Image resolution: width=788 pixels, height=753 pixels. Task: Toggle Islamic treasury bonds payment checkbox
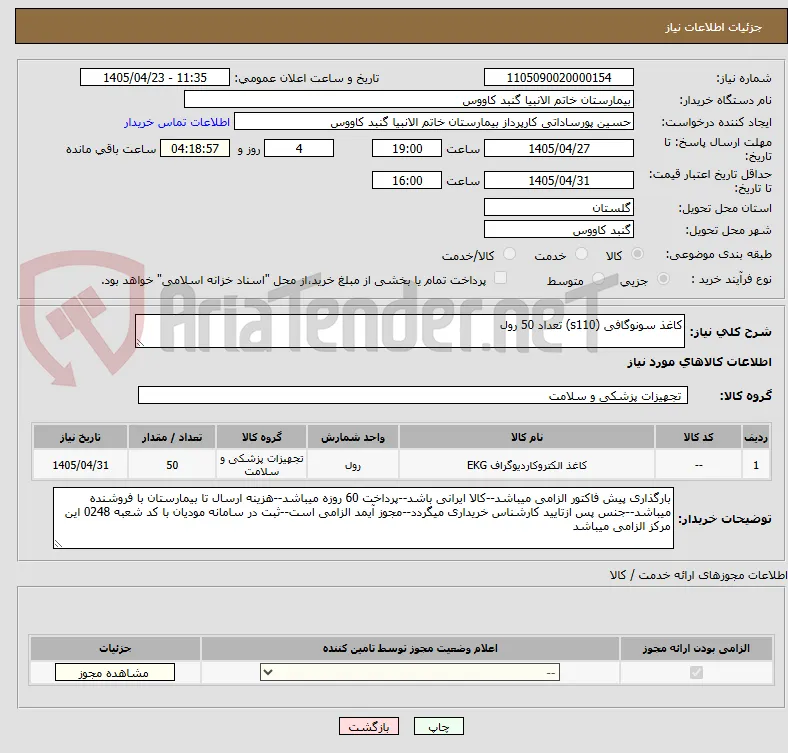point(500,278)
